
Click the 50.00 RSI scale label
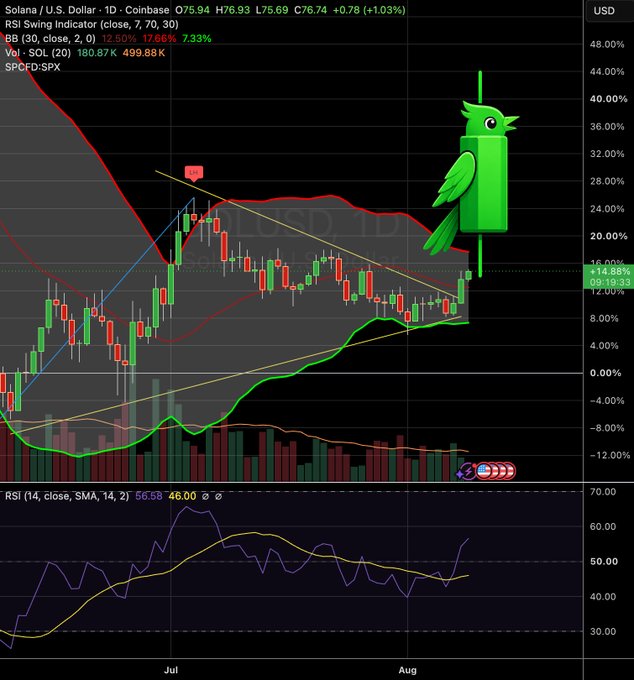pos(603,562)
